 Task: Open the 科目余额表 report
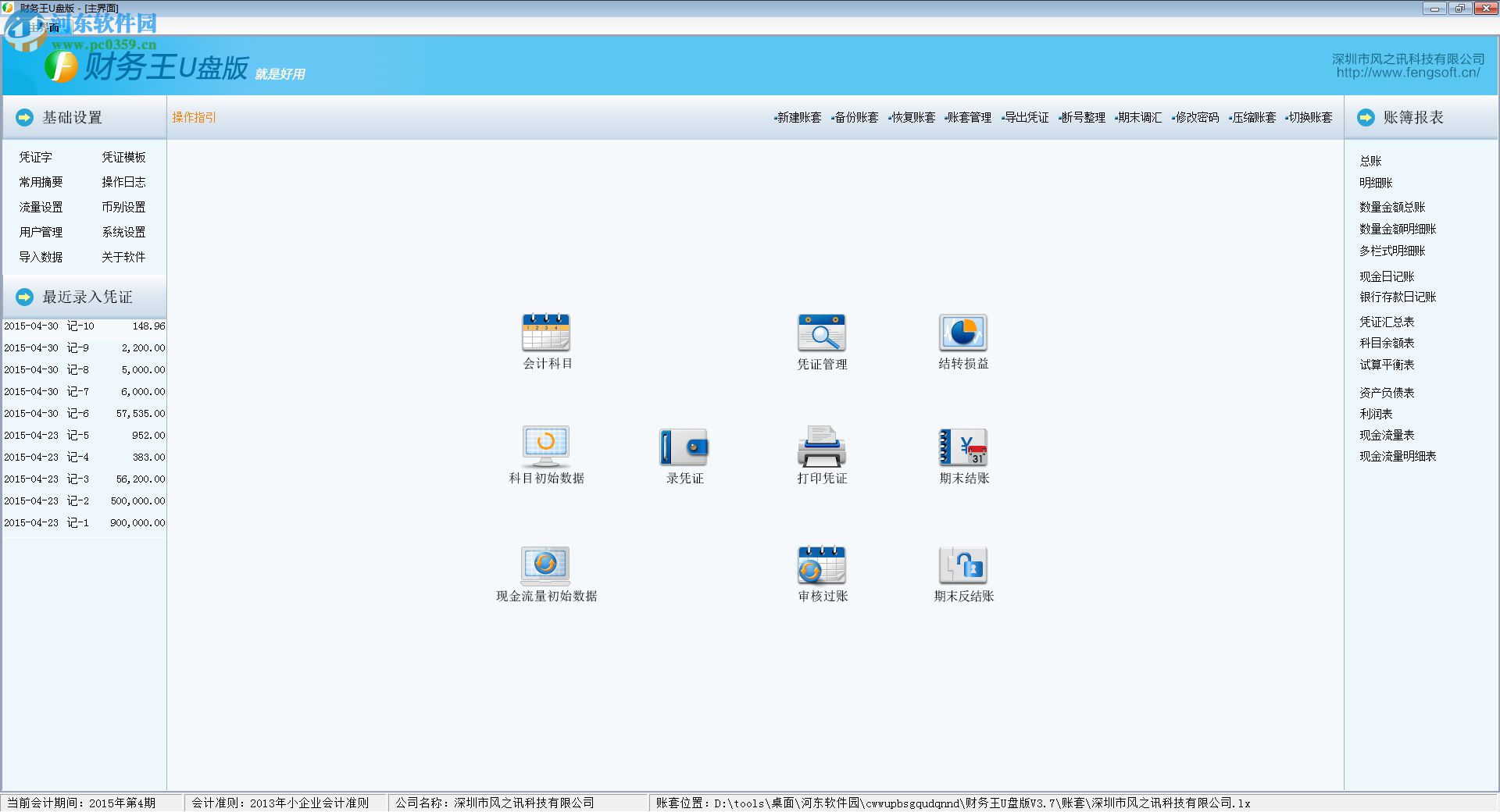pyautogui.click(x=1387, y=344)
